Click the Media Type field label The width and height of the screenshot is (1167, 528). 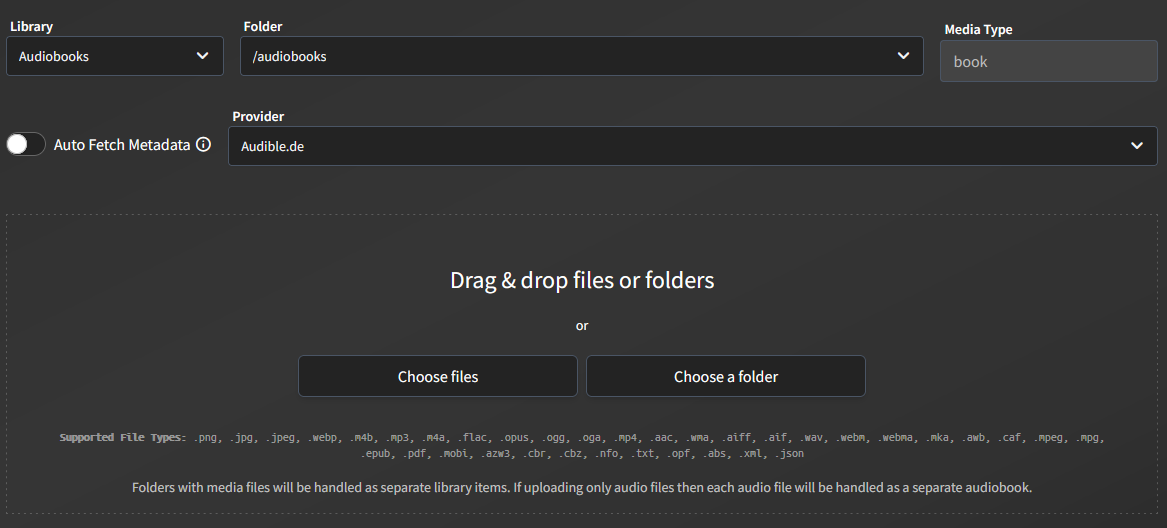click(978, 30)
